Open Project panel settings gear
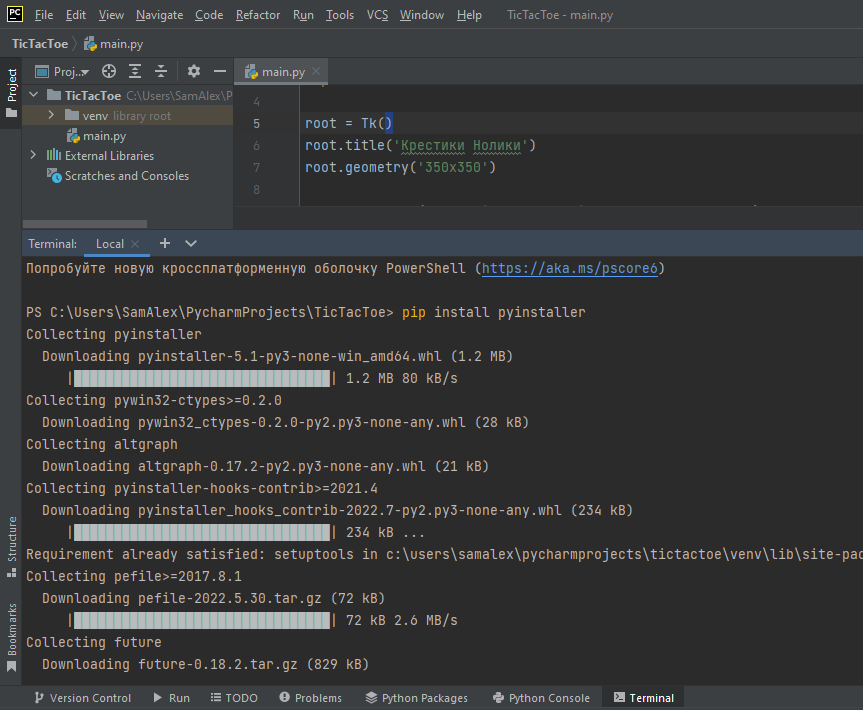Image resolution: width=863 pixels, height=710 pixels. click(194, 71)
